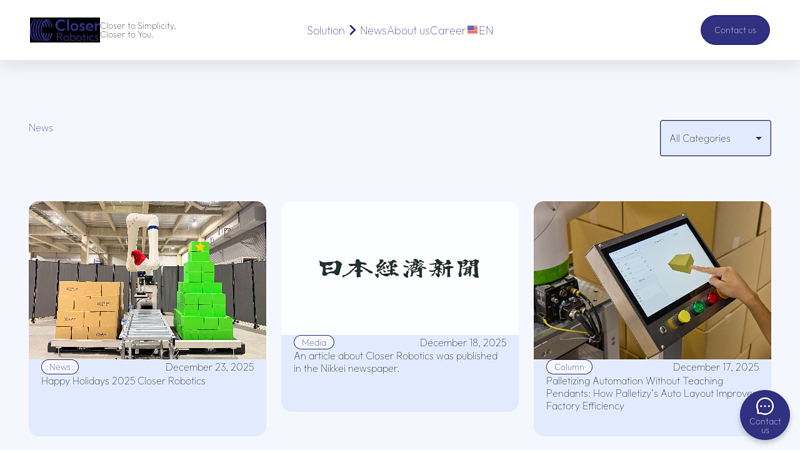Navigate to the Career page
The height and width of the screenshot is (450, 800).
(448, 31)
